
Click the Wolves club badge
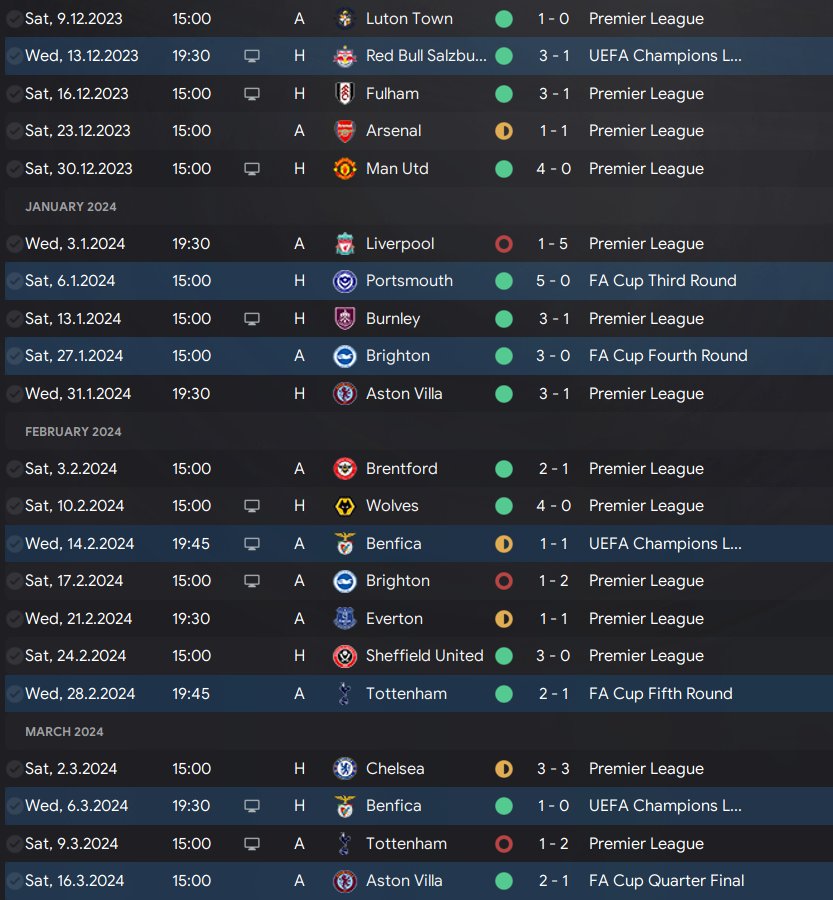344,506
